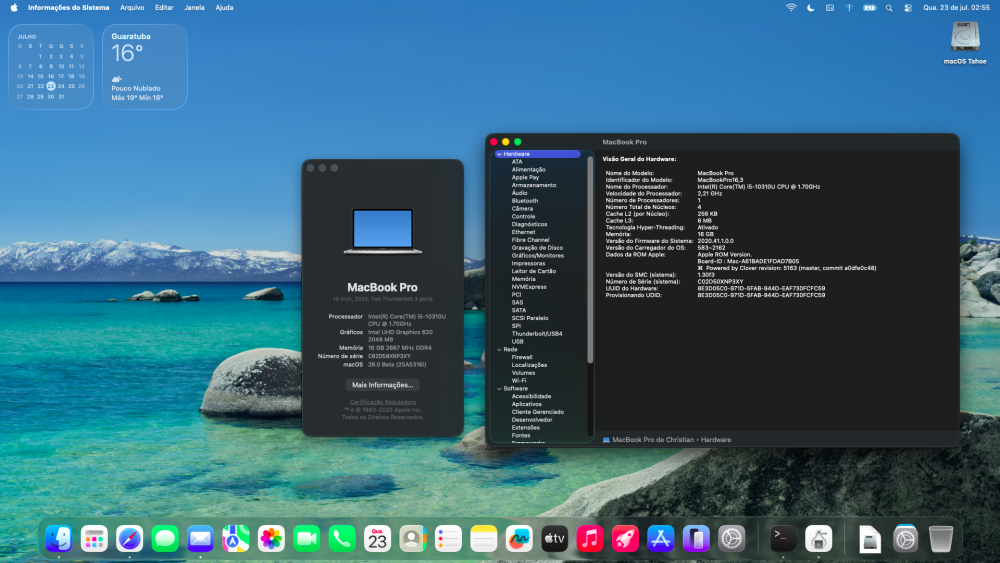
Task: Open Calendar showing 23 in dock
Action: tap(378, 539)
